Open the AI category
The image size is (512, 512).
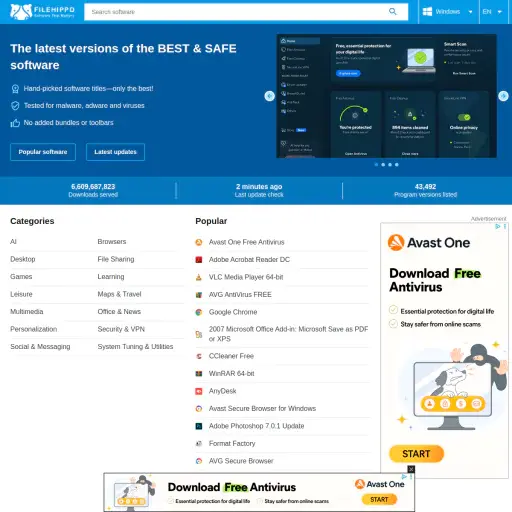[x=13, y=242]
